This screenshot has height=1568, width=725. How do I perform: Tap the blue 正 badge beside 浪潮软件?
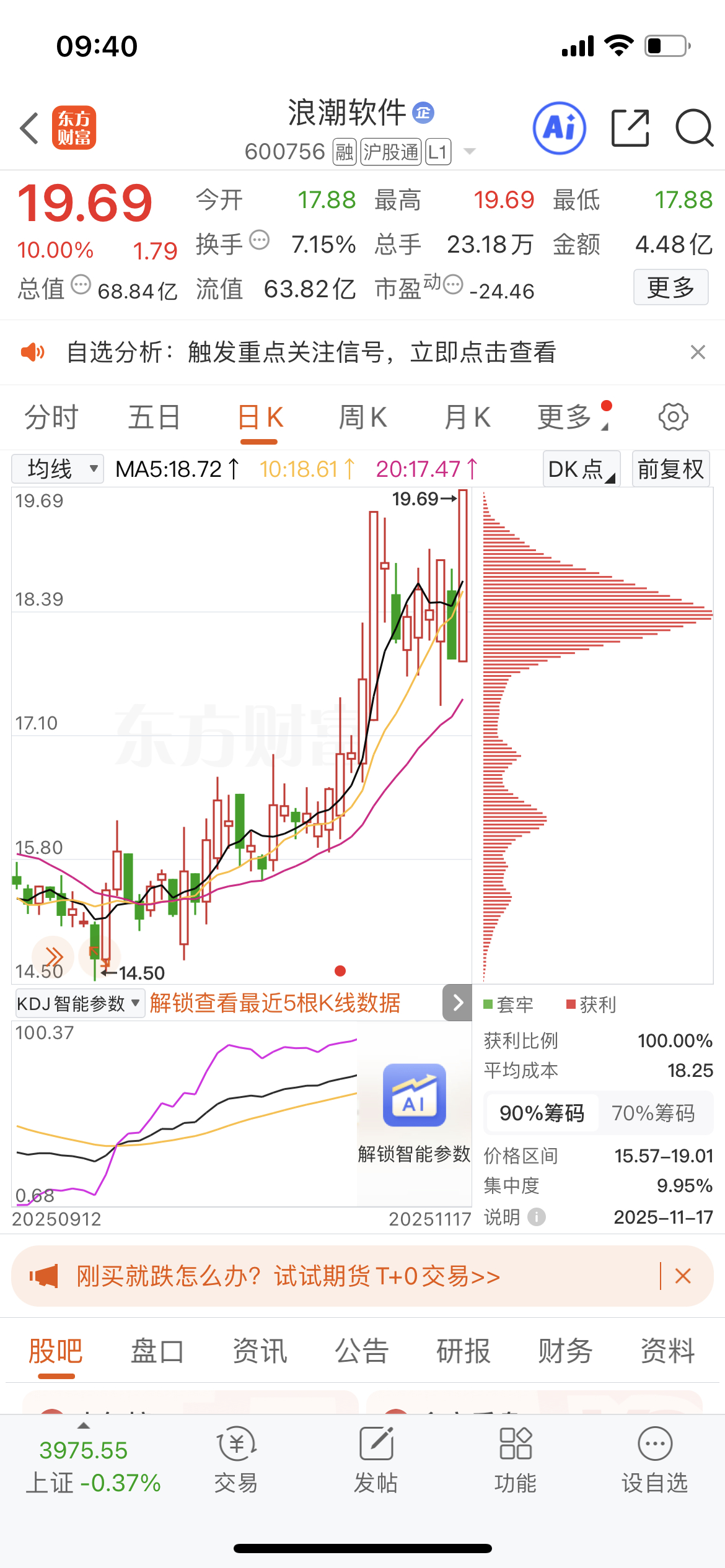[423, 113]
